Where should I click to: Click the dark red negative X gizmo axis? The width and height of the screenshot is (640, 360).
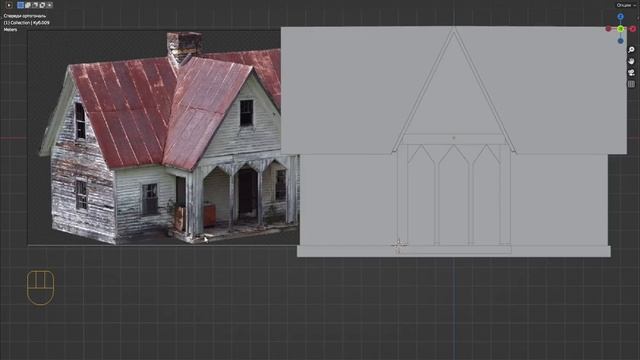pos(608,29)
